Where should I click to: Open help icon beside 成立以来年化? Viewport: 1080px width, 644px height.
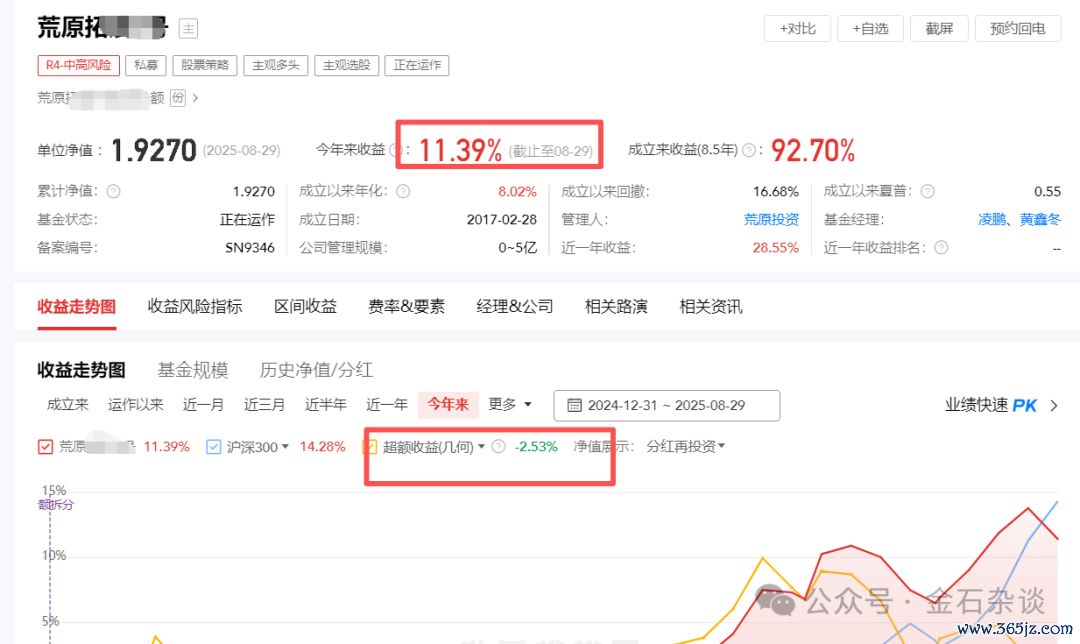pos(403,191)
